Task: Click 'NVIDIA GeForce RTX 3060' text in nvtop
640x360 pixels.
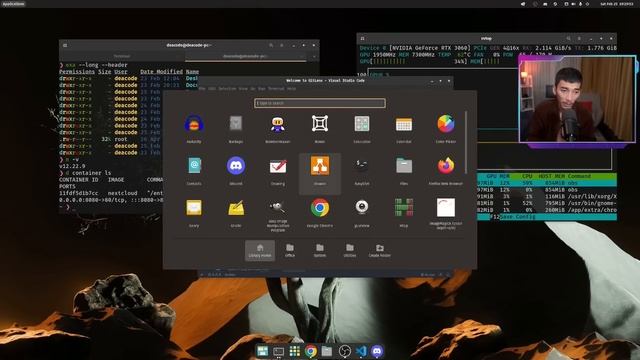Action: [x=431, y=48]
